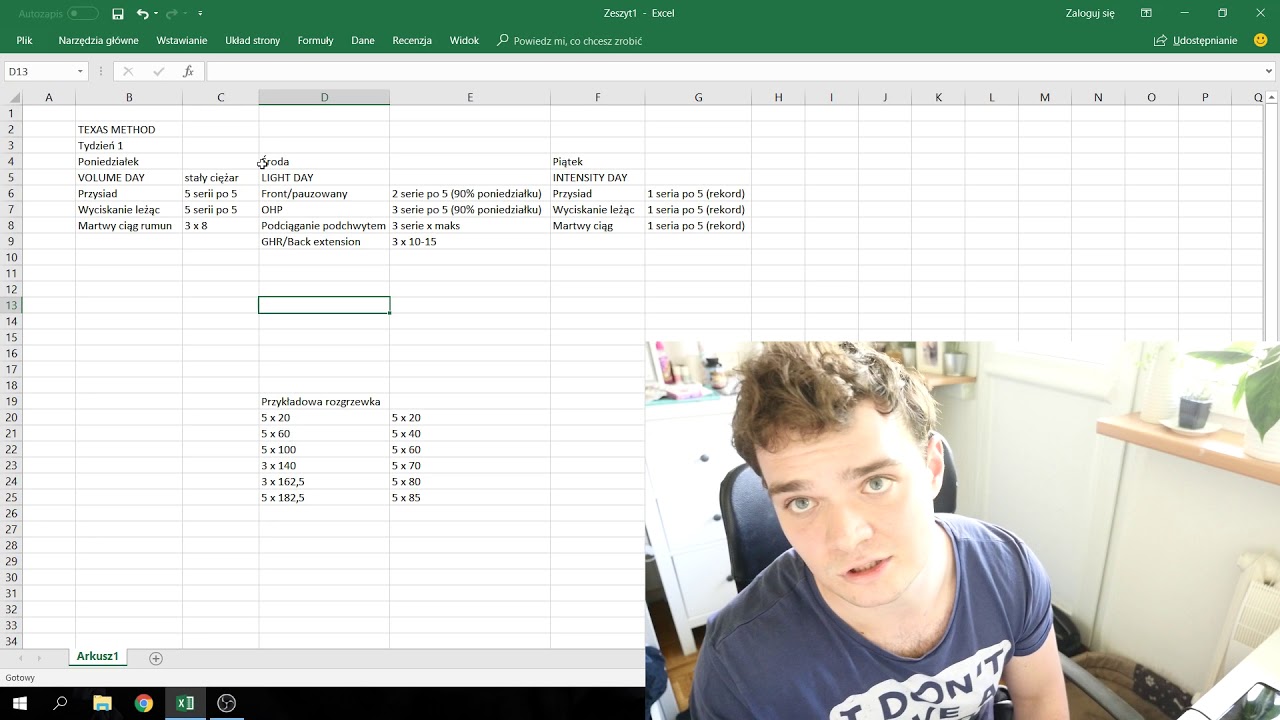The height and width of the screenshot is (720, 1280).
Task: Open Ribbon Display Options icon
Action: (1147, 14)
